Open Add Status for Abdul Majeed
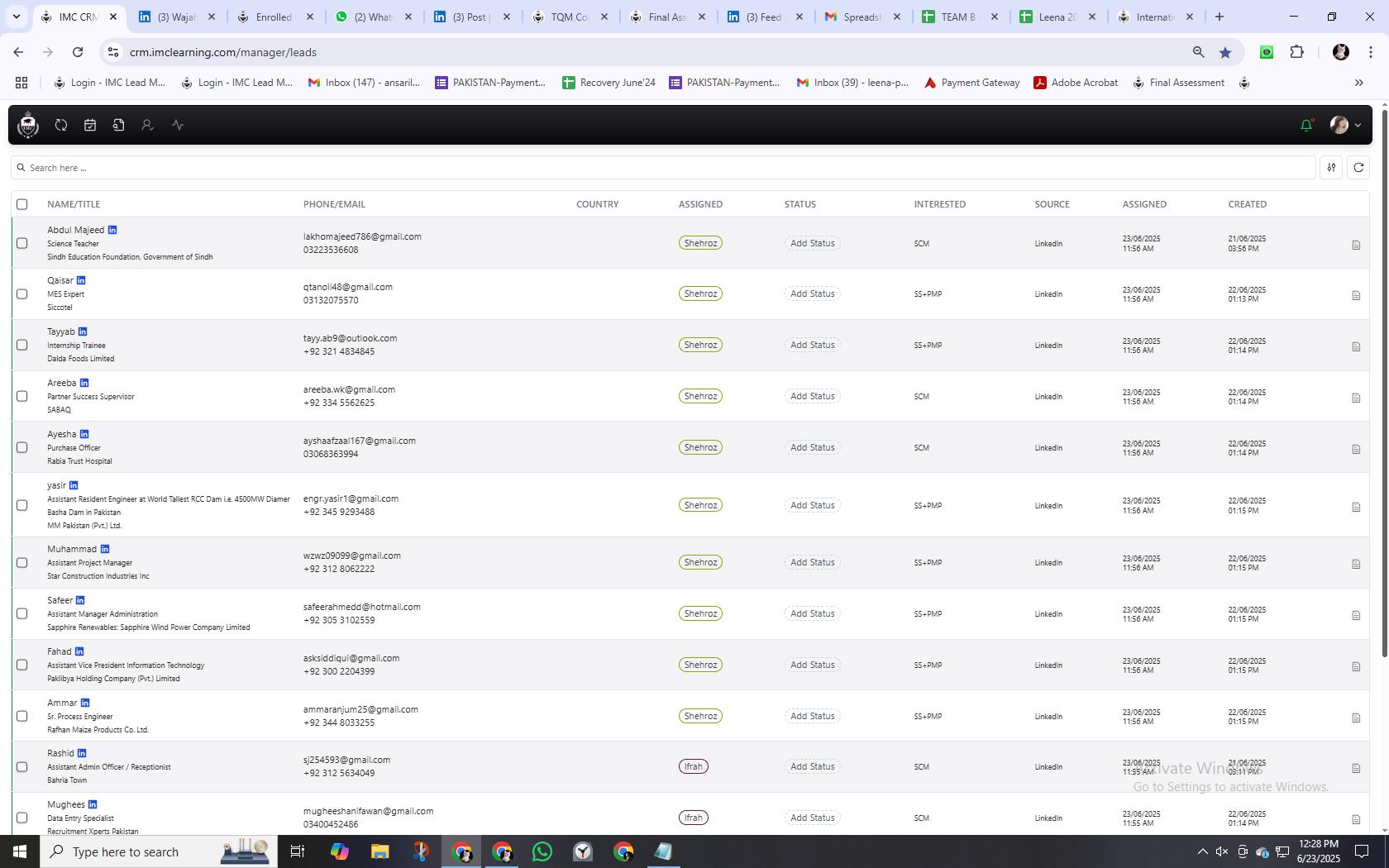The width and height of the screenshot is (1389, 868). (x=812, y=243)
